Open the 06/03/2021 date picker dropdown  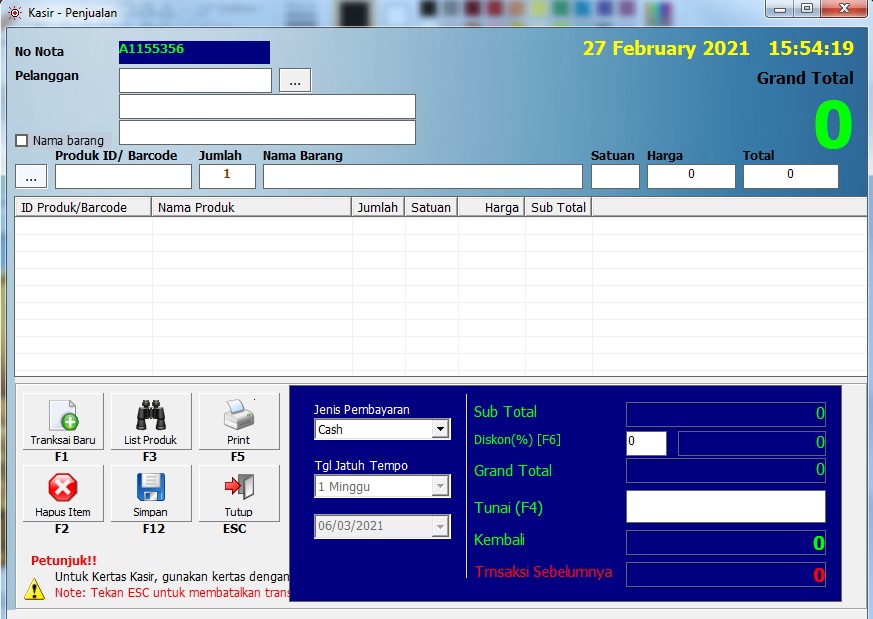coord(440,526)
